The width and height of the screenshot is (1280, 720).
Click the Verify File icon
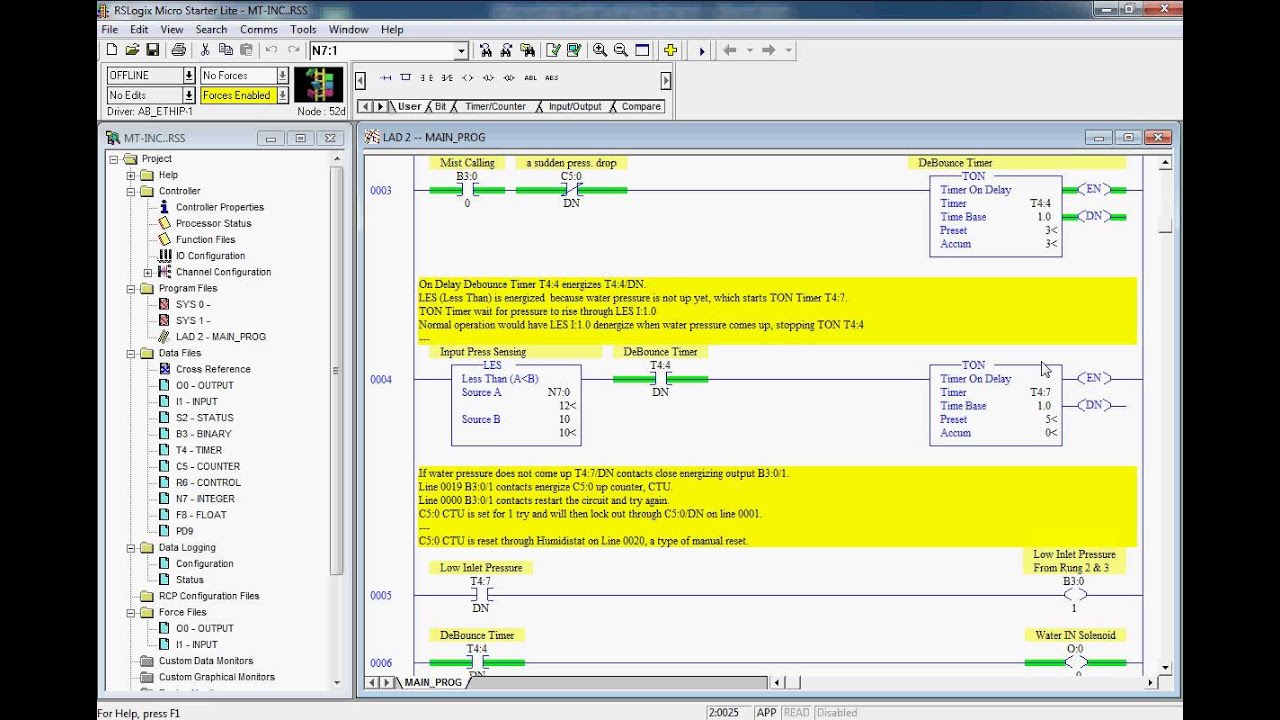point(553,50)
